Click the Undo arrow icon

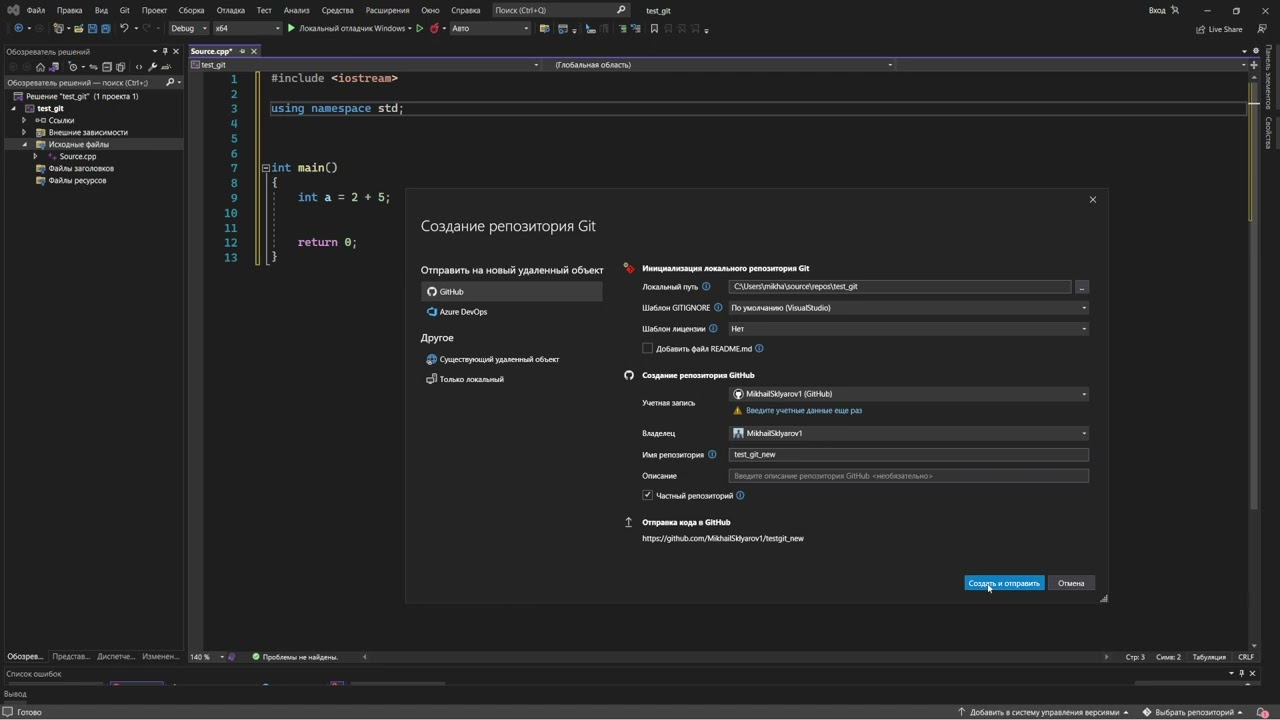(124, 28)
